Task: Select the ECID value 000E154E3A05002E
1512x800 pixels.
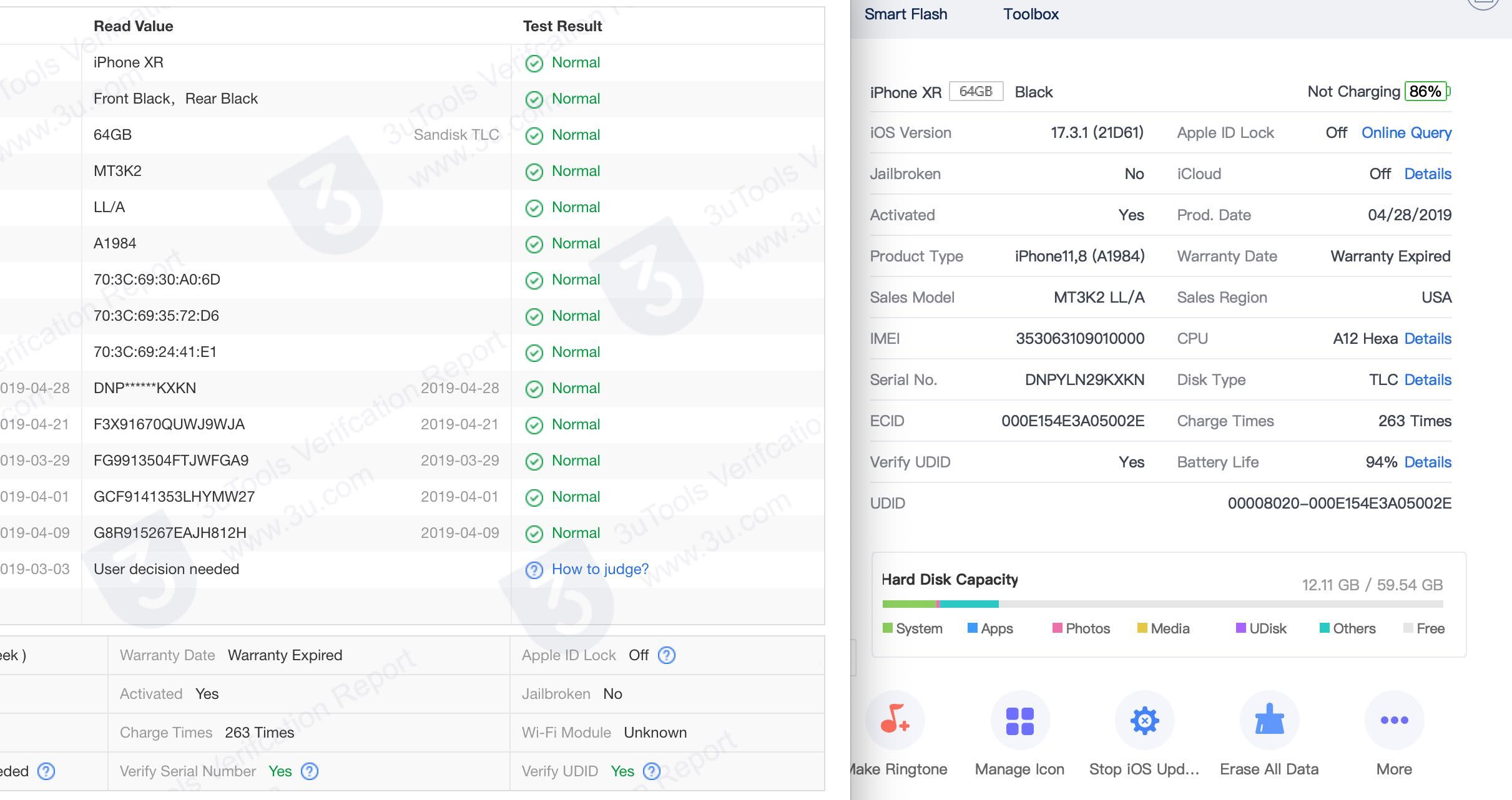Action: click(x=1073, y=421)
